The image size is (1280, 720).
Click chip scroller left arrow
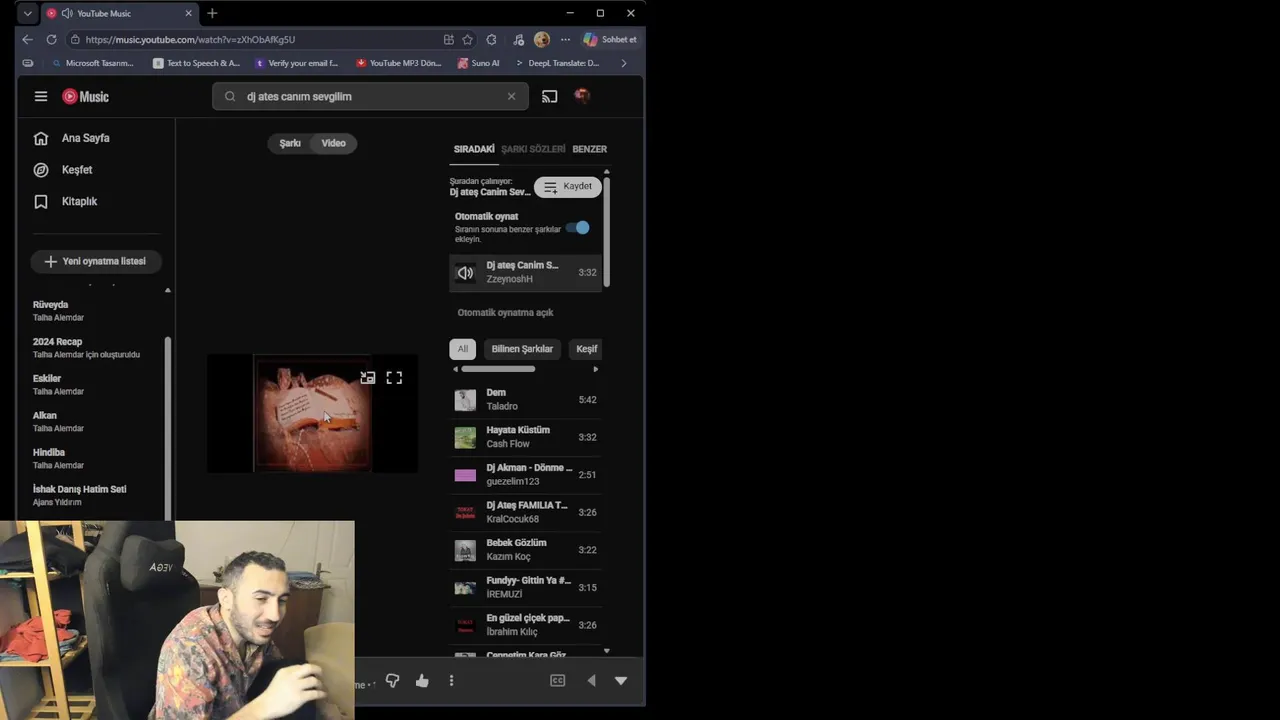(x=455, y=369)
